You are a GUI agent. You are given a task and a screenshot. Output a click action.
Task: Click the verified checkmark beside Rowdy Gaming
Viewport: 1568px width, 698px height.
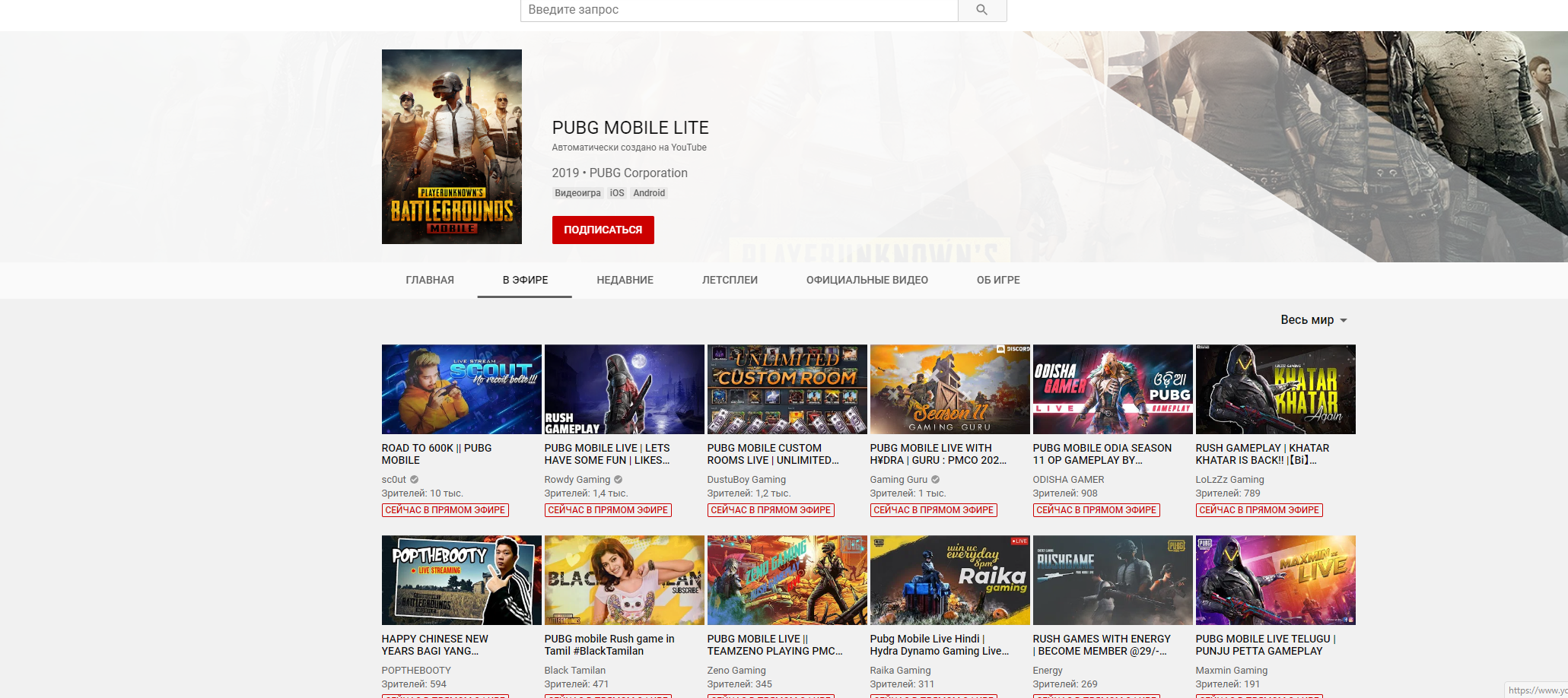619,480
